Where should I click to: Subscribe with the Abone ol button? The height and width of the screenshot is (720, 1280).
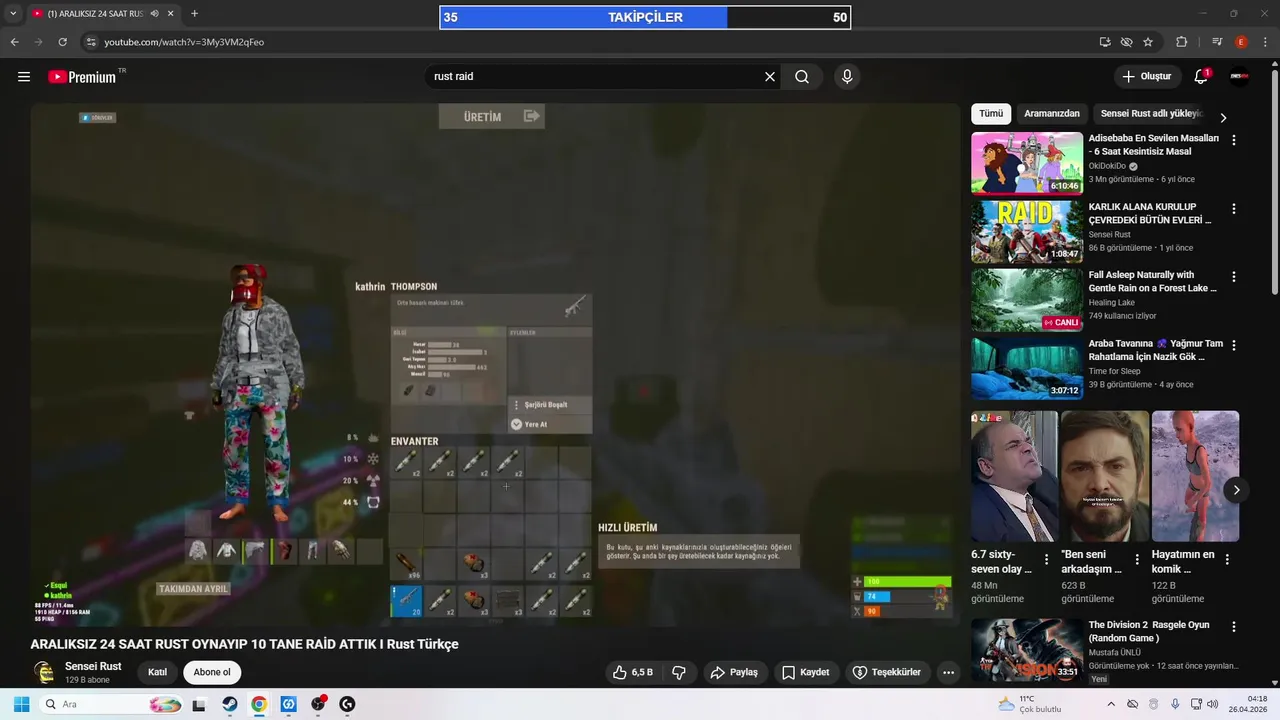[212, 672]
